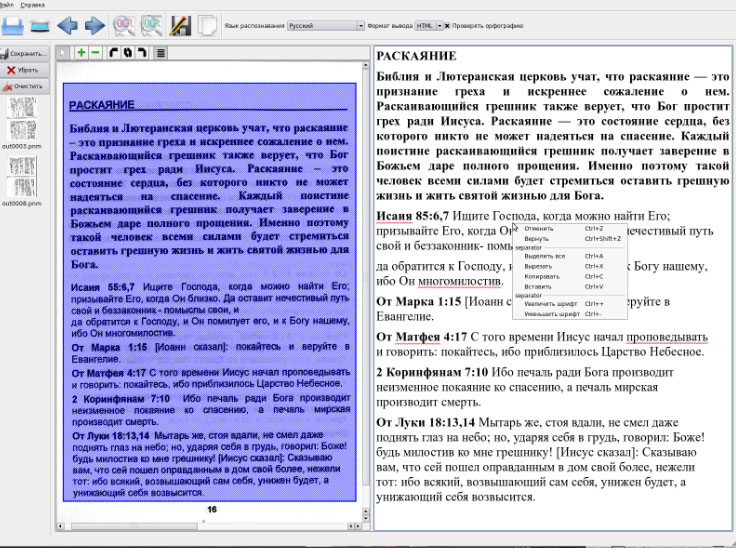Rotate image 90 degrees counterclockwise

(114, 51)
